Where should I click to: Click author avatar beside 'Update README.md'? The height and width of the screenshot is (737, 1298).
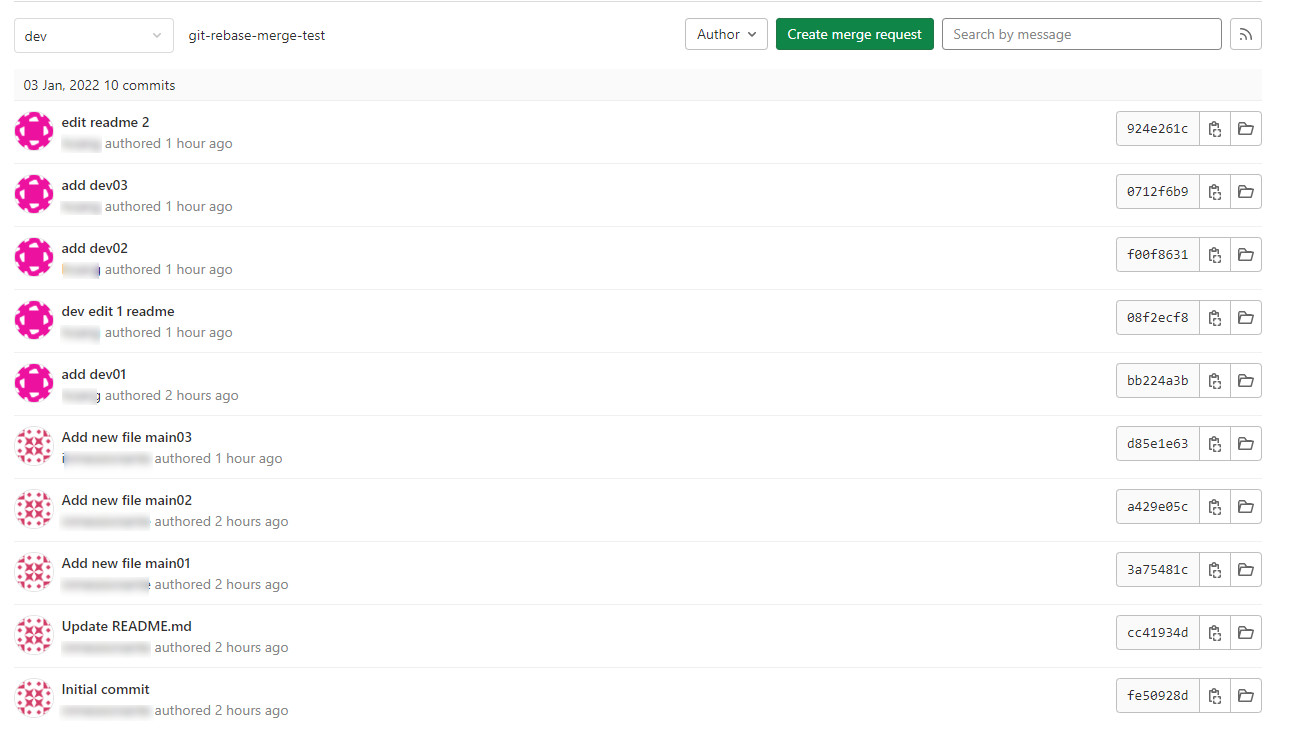pyautogui.click(x=34, y=635)
